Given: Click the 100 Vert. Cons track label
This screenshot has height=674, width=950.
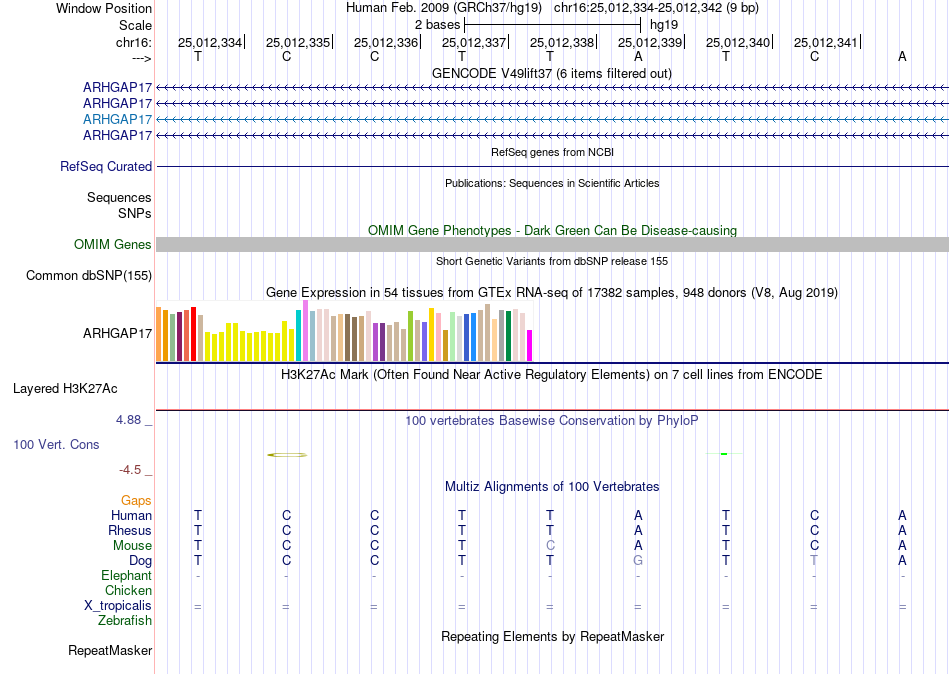Looking at the screenshot, I should (56, 444).
